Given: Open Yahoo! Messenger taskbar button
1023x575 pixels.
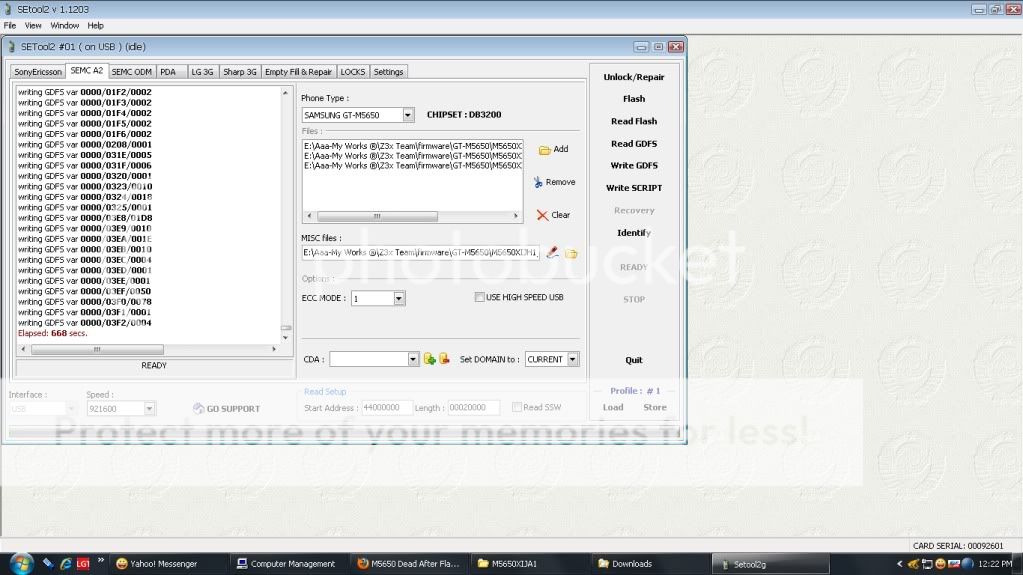Looking at the screenshot, I should click(168, 564).
